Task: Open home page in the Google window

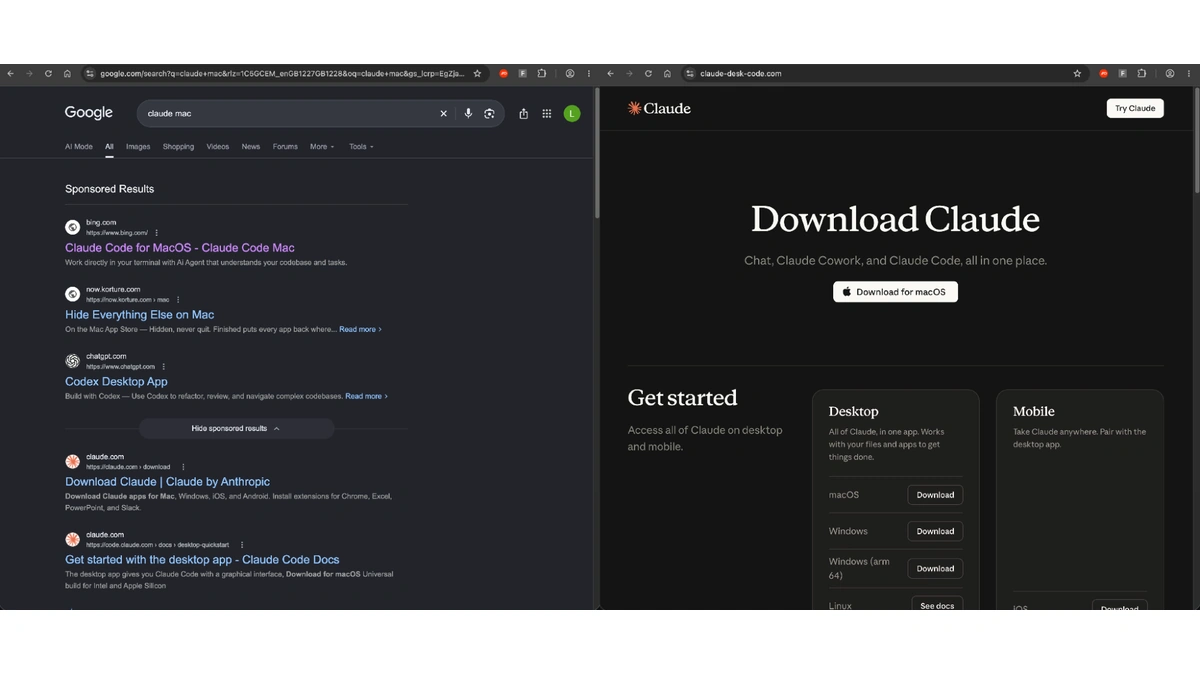Action: coord(67,74)
